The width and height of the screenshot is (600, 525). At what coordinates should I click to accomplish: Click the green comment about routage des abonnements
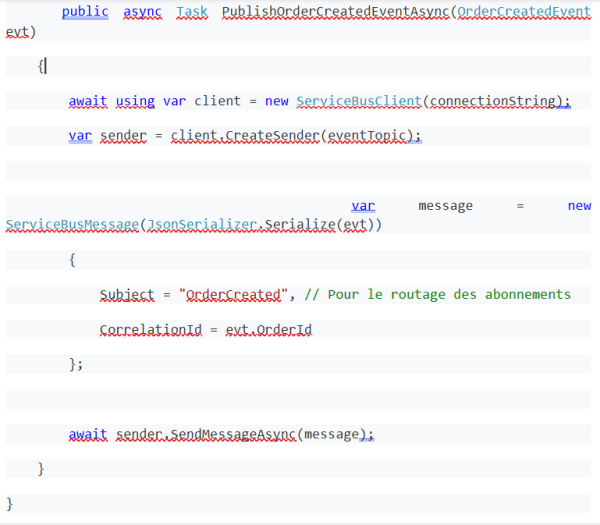[x=436, y=294]
